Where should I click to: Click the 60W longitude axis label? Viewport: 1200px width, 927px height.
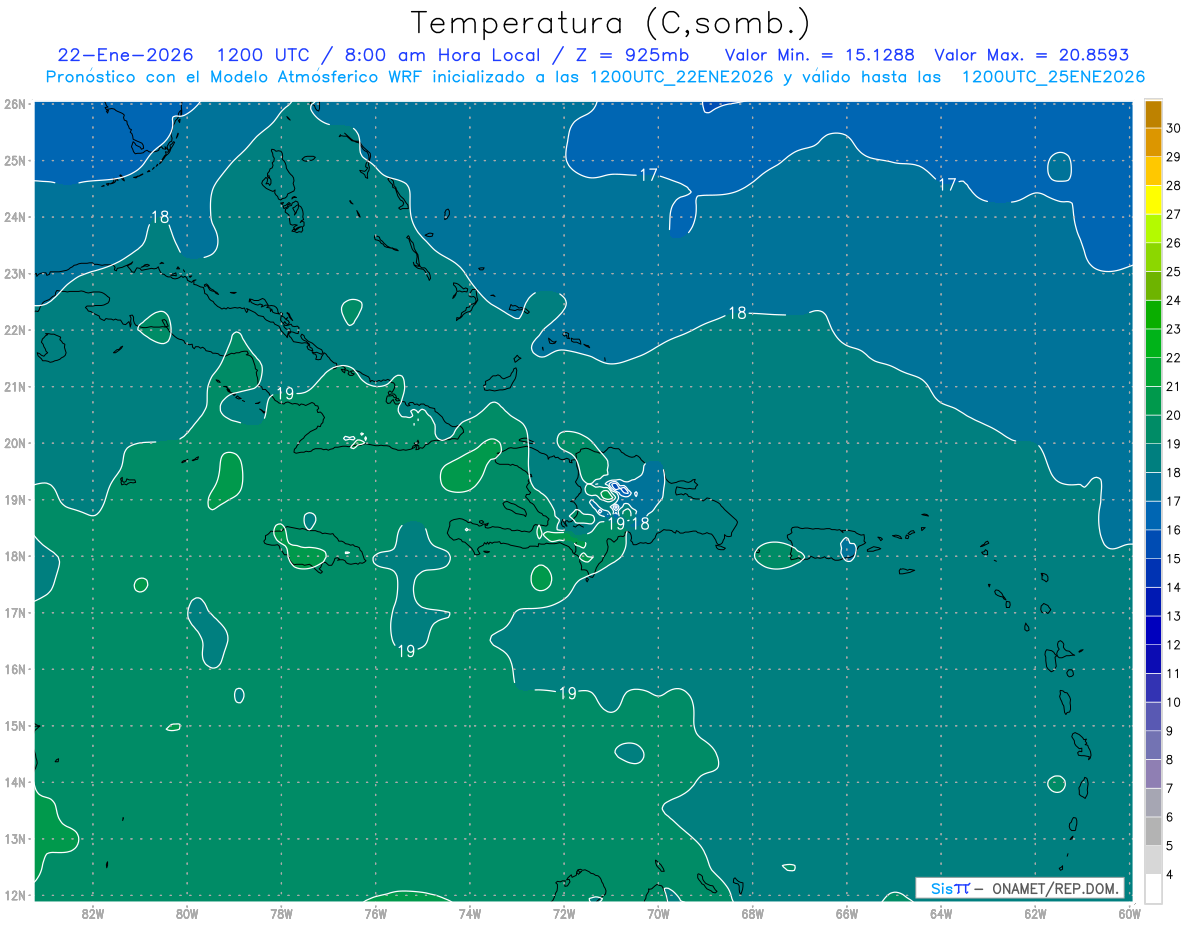pos(1130,912)
